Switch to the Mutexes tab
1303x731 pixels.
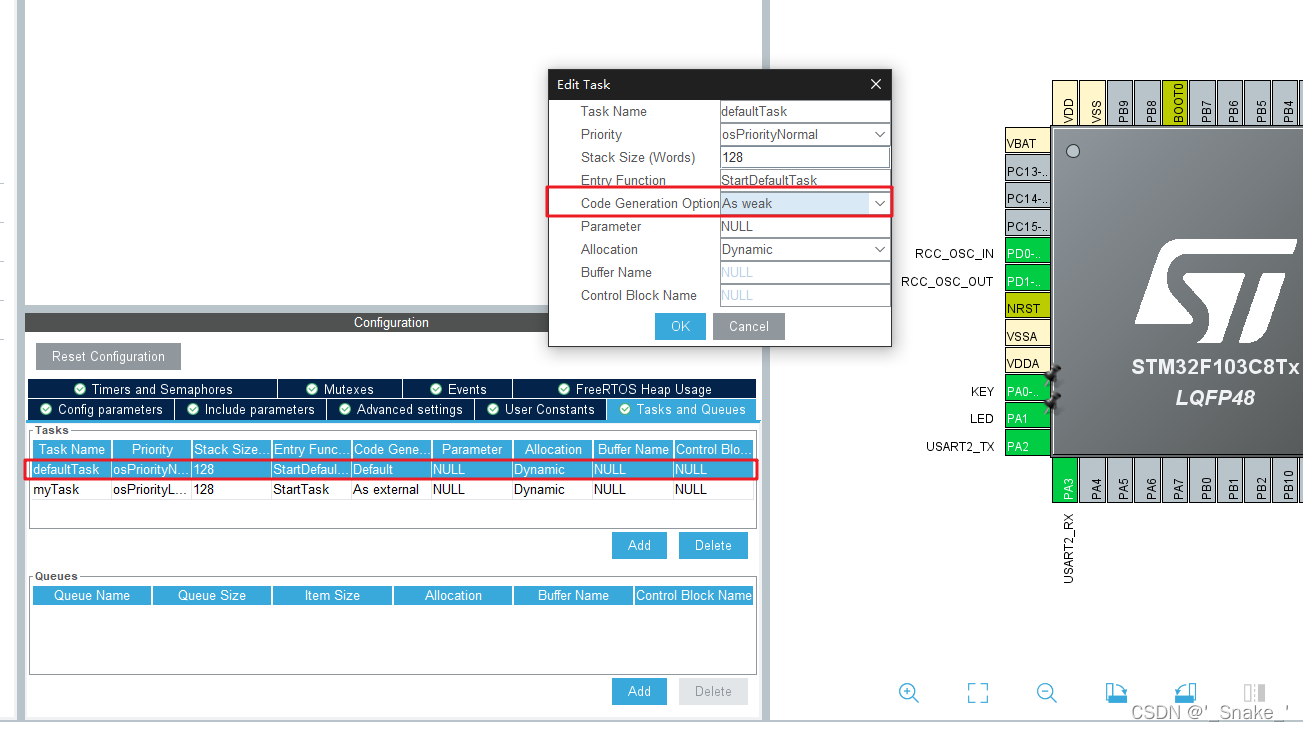point(340,388)
